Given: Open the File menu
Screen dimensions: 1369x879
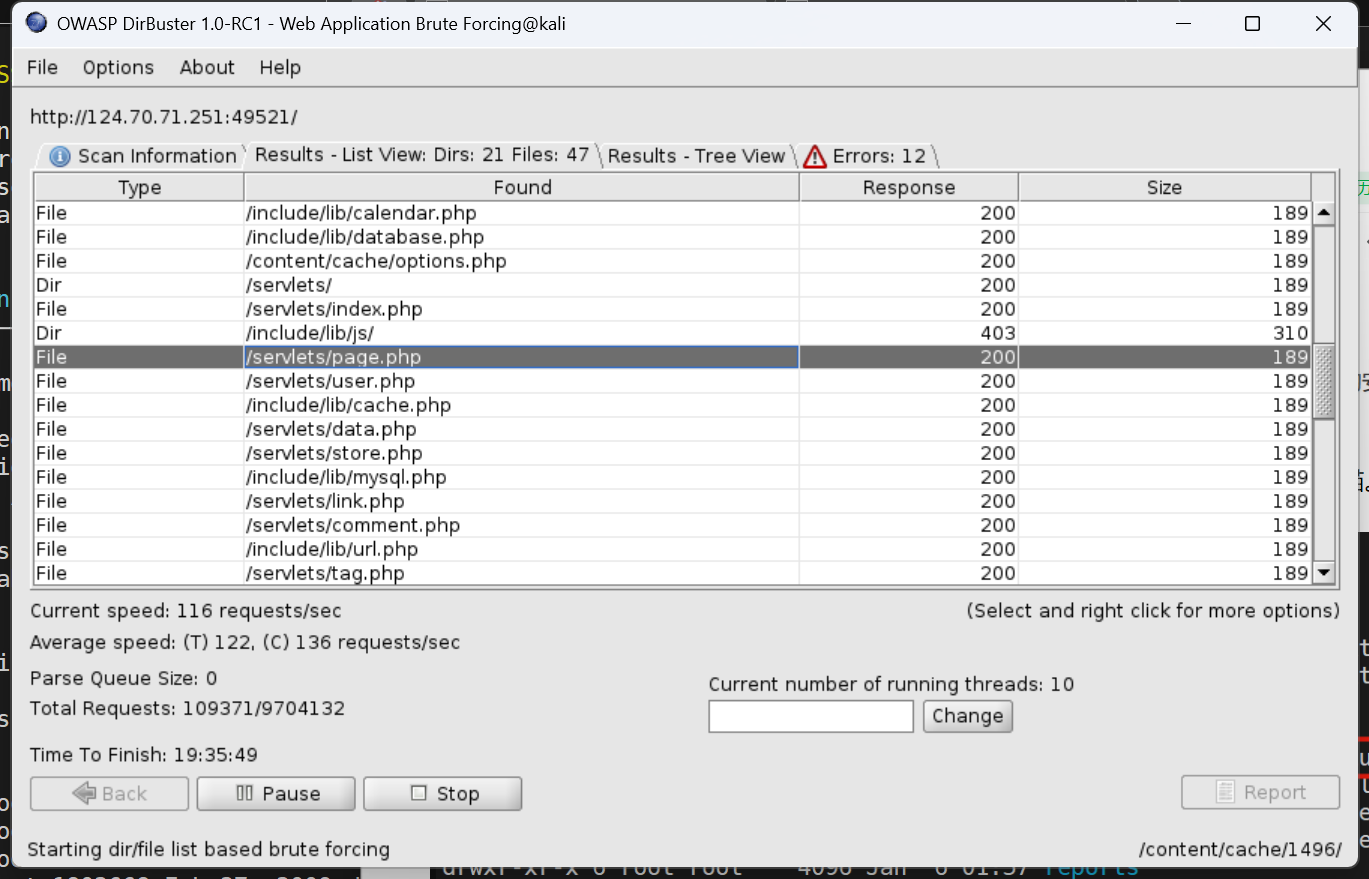Looking at the screenshot, I should [42, 67].
